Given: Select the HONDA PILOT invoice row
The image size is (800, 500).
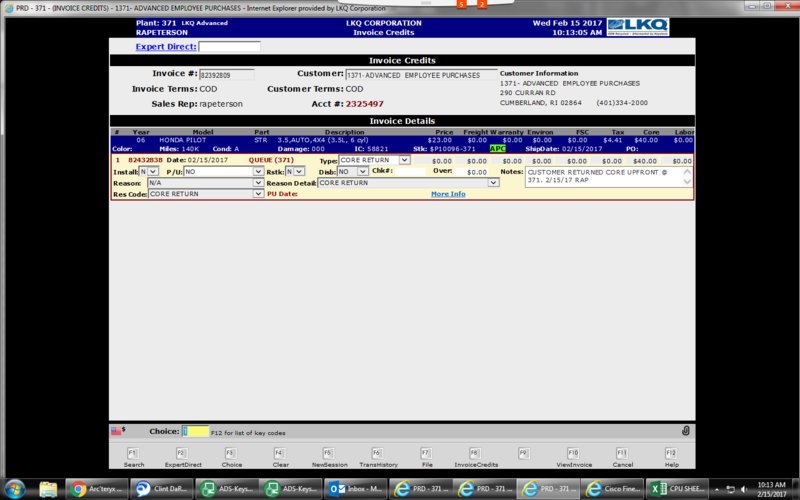Looking at the screenshot, I should [x=402, y=144].
